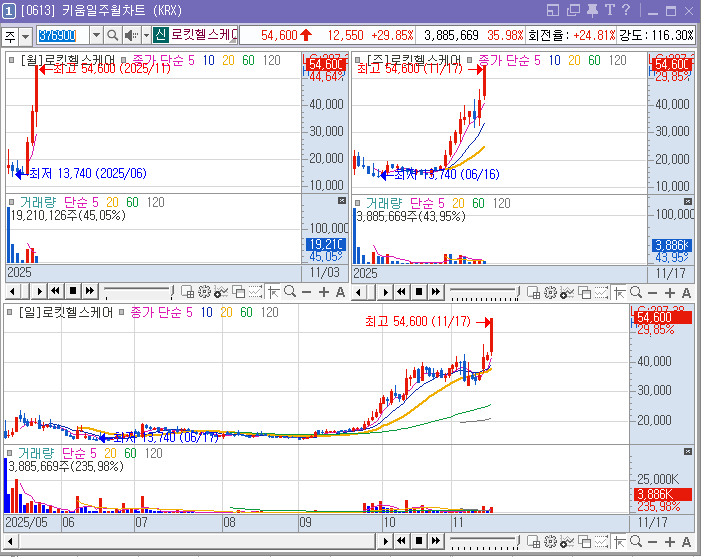Viewport: 701px width, 557px height.
Task: Toggle the square before 거래량 in monthly chart
Action: pos(11,202)
